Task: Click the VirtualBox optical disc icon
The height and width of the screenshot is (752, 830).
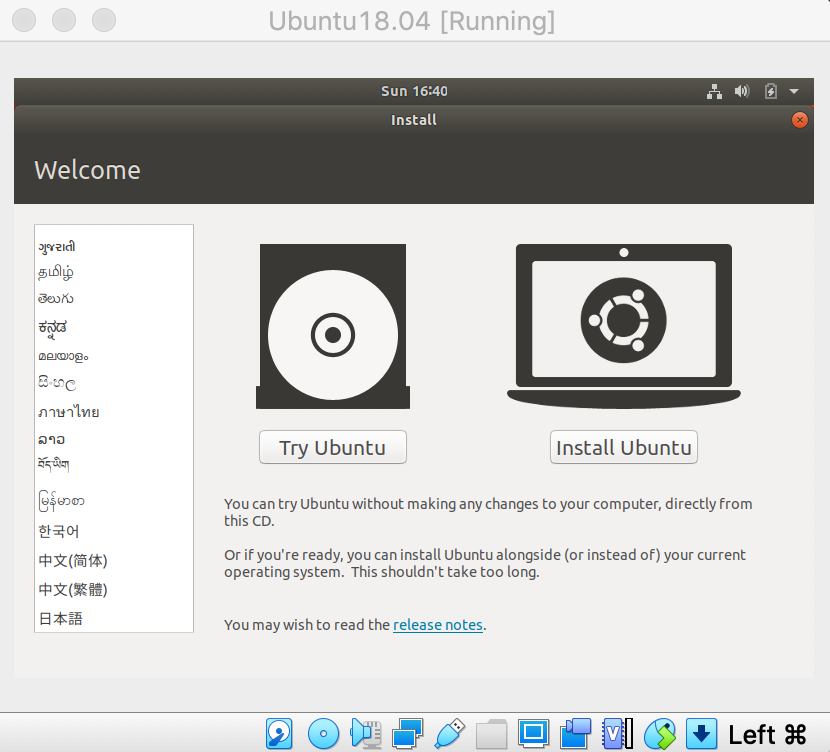Action: [323, 734]
